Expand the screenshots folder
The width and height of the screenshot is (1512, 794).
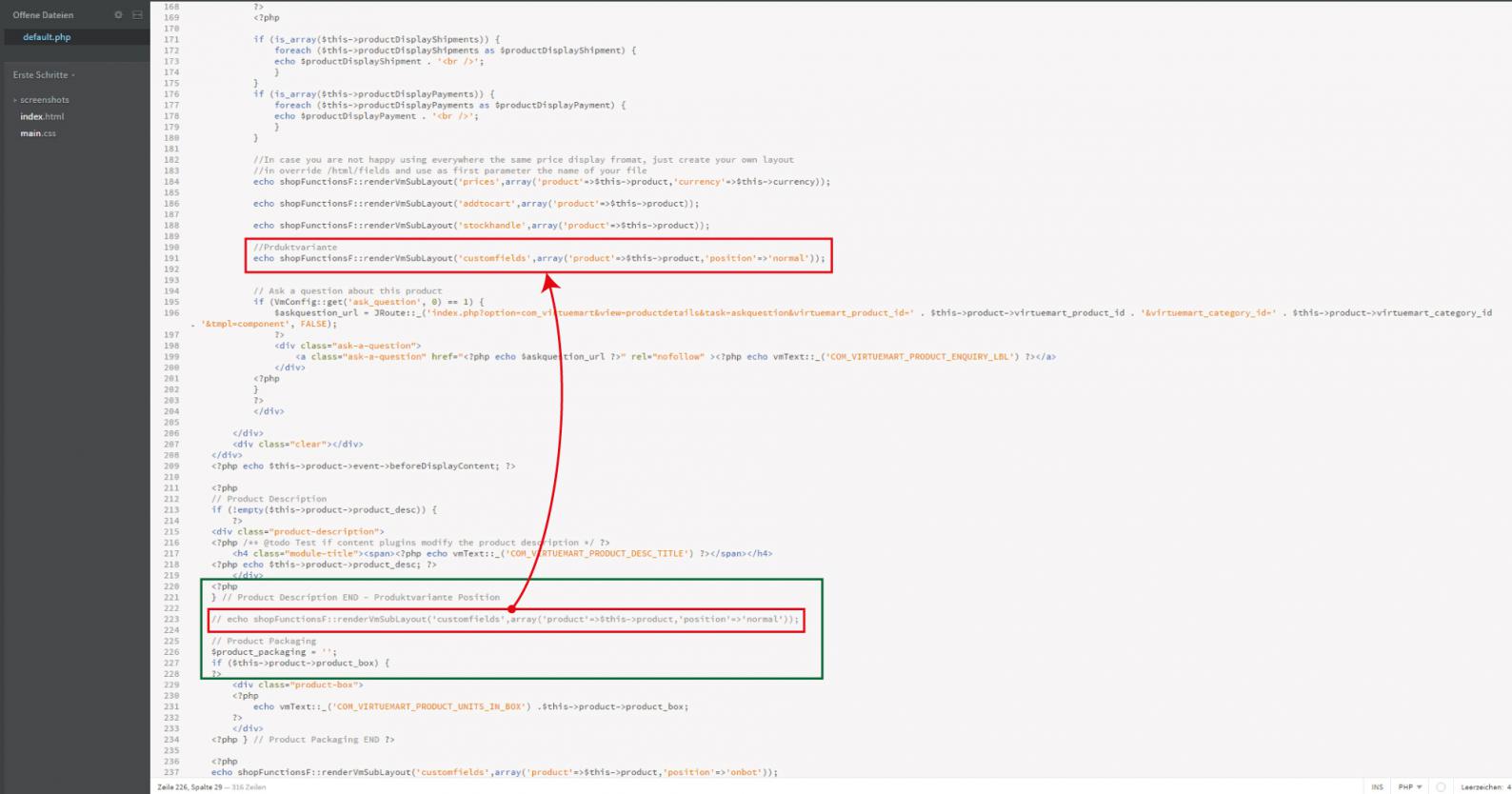pyautogui.click(x=44, y=100)
